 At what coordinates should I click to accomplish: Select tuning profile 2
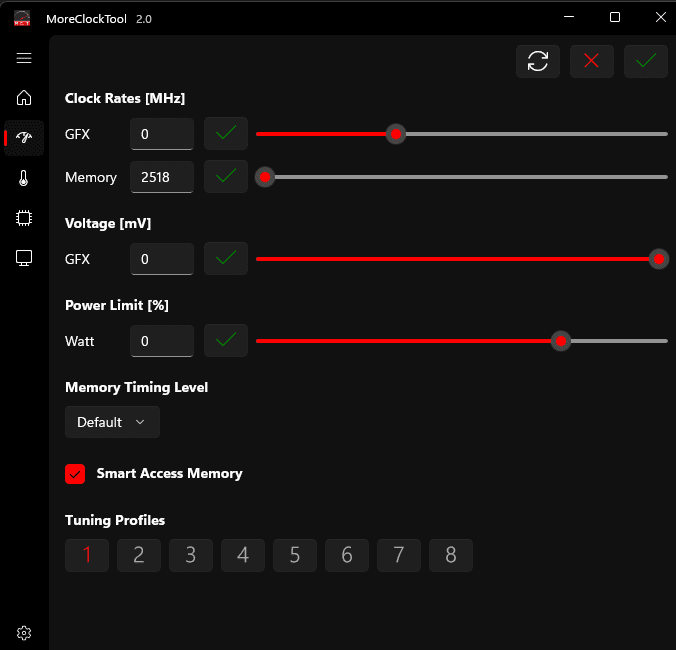pyautogui.click(x=139, y=555)
